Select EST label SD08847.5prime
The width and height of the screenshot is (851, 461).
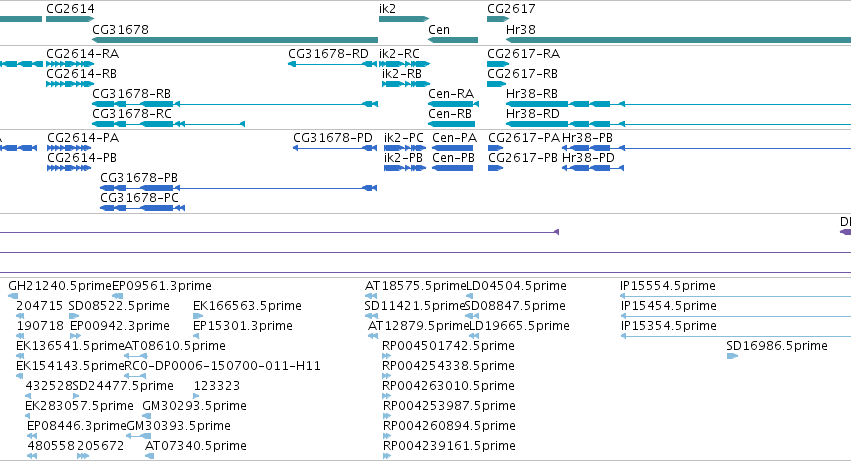click(516, 306)
